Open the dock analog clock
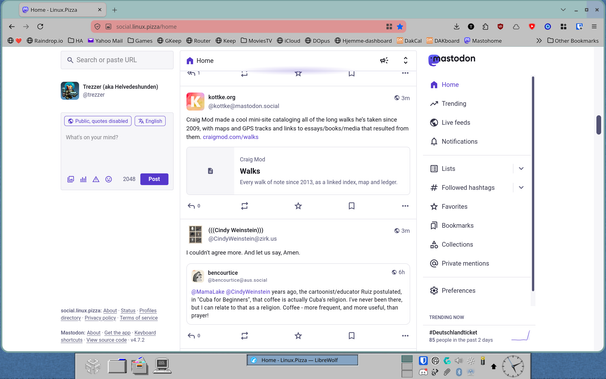This screenshot has width=606, height=379. pos(513,365)
